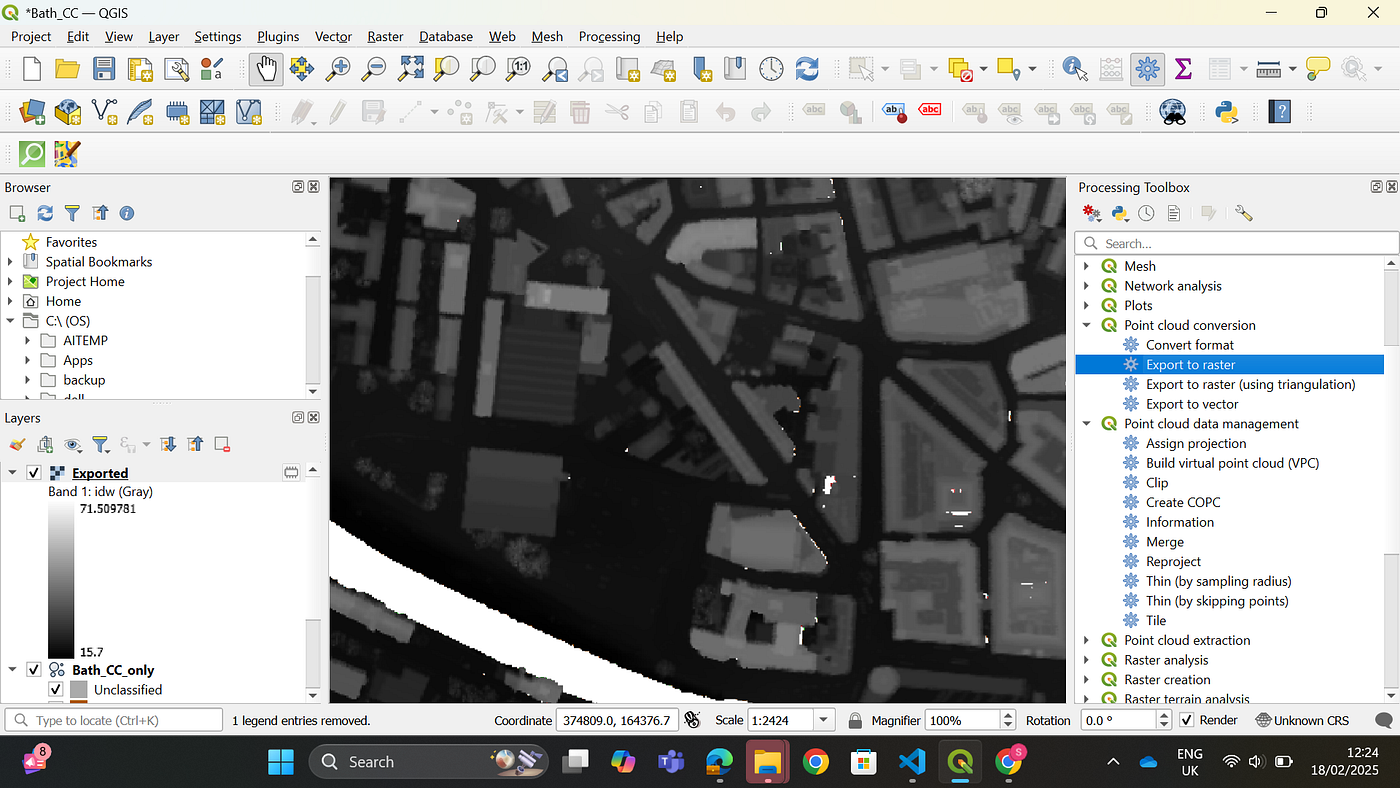Toggle extents display icon beside coordinate field

pos(692,720)
